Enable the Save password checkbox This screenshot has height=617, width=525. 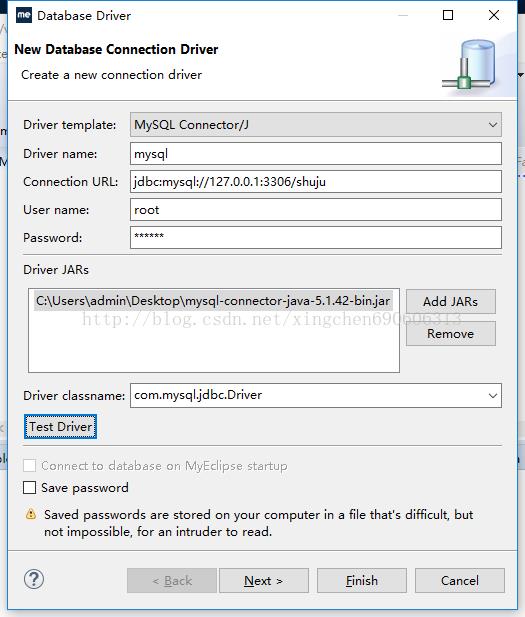click(x=30, y=488)
